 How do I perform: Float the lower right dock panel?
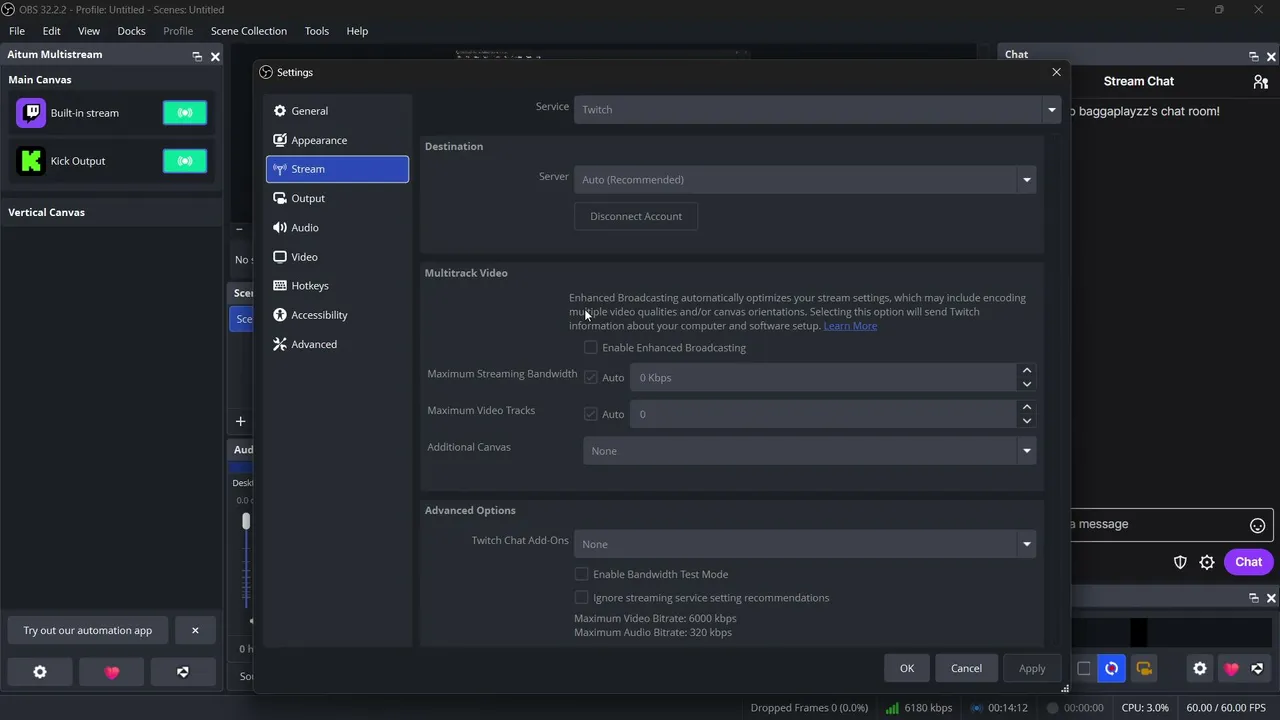[1254, 598]
